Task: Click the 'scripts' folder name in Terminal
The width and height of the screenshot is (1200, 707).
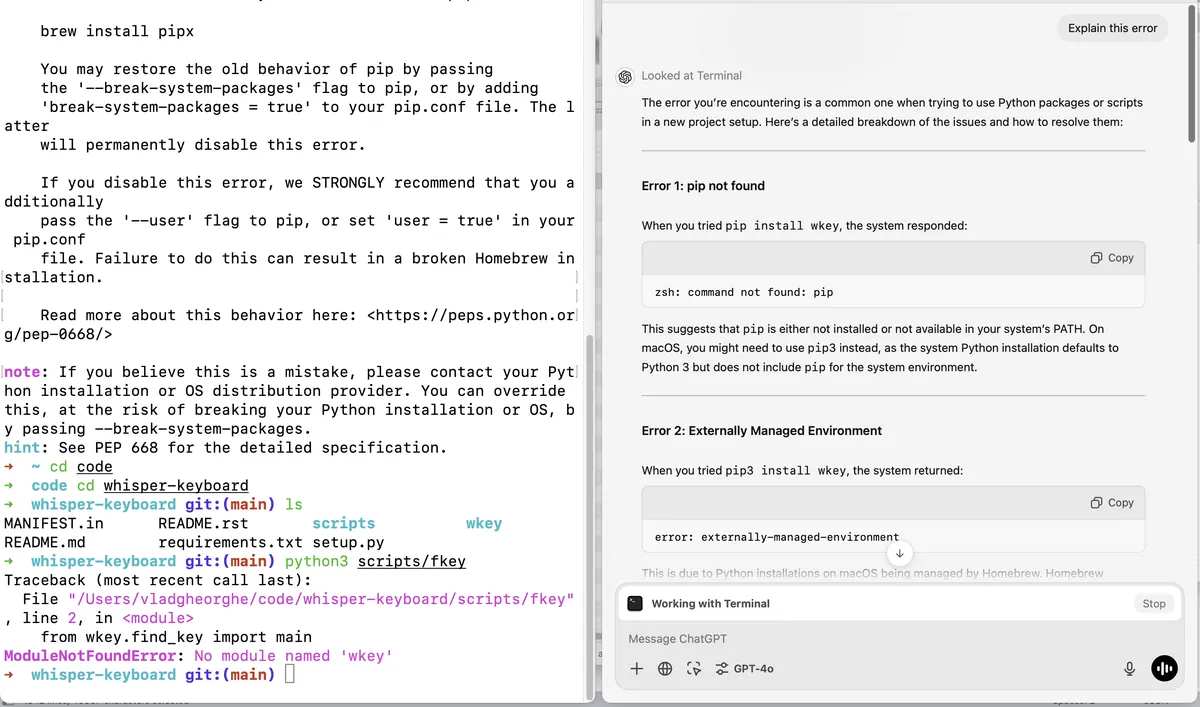Action: click(344, 524)
